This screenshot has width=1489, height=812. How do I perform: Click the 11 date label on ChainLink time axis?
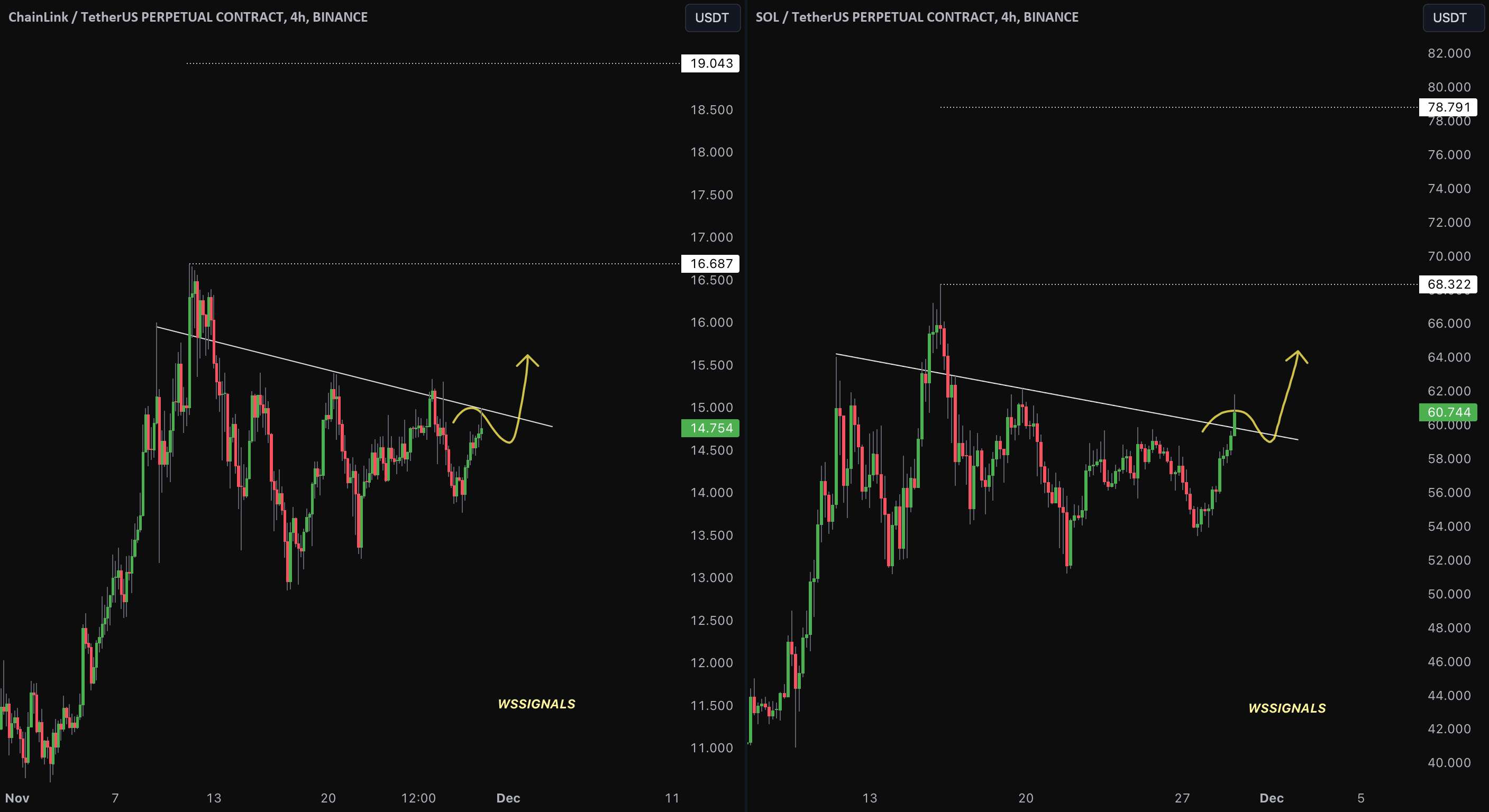click(x=672, y=798)
